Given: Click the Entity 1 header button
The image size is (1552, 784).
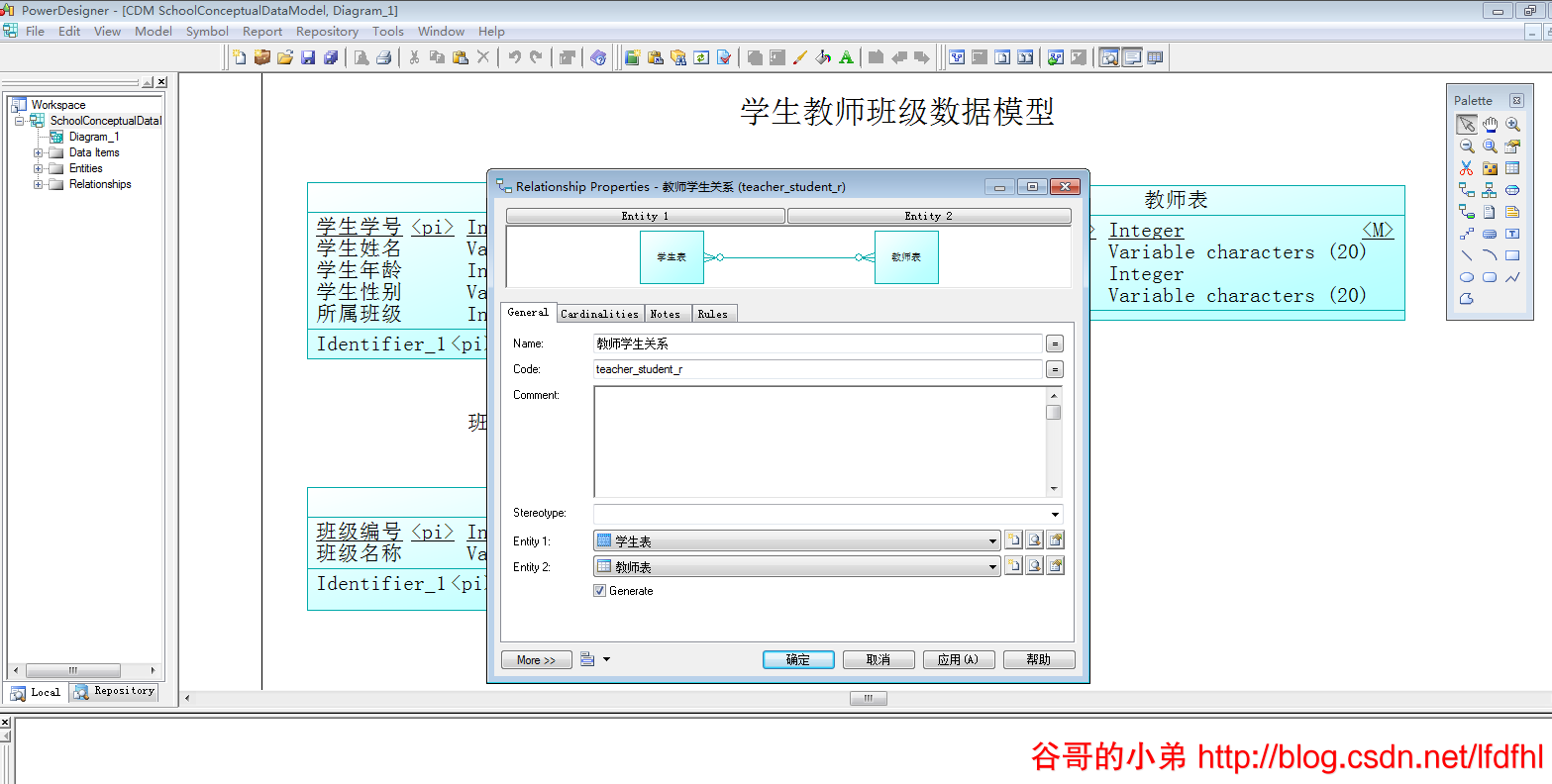Looking at the screenshot, I should (646, 216).
